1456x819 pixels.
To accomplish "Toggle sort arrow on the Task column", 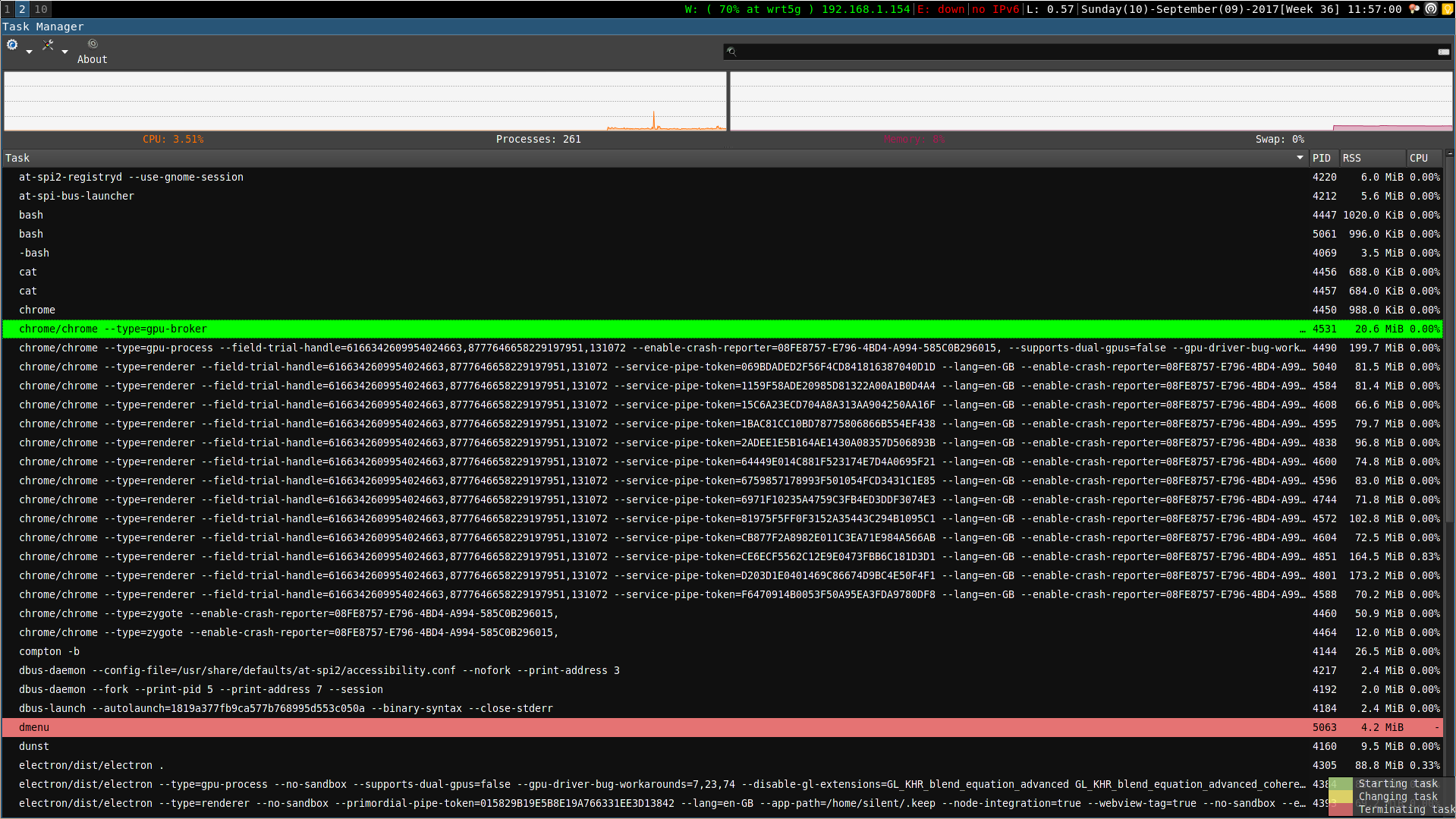I will click(x=1300, y=158).
